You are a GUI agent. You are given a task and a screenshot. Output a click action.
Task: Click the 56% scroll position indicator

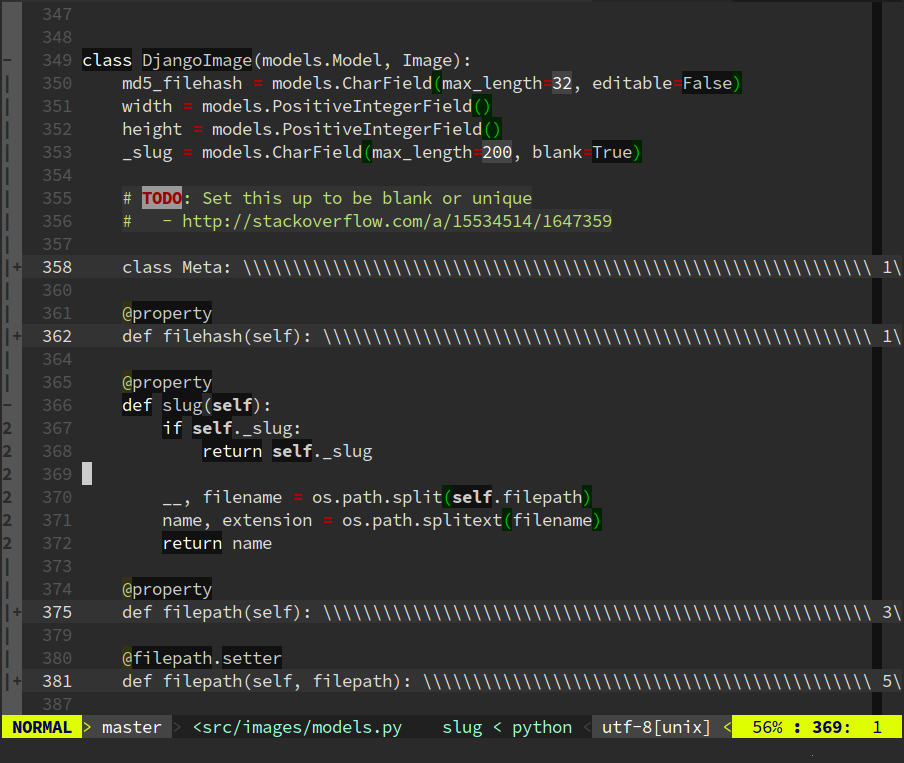click(x=767, y=727)
